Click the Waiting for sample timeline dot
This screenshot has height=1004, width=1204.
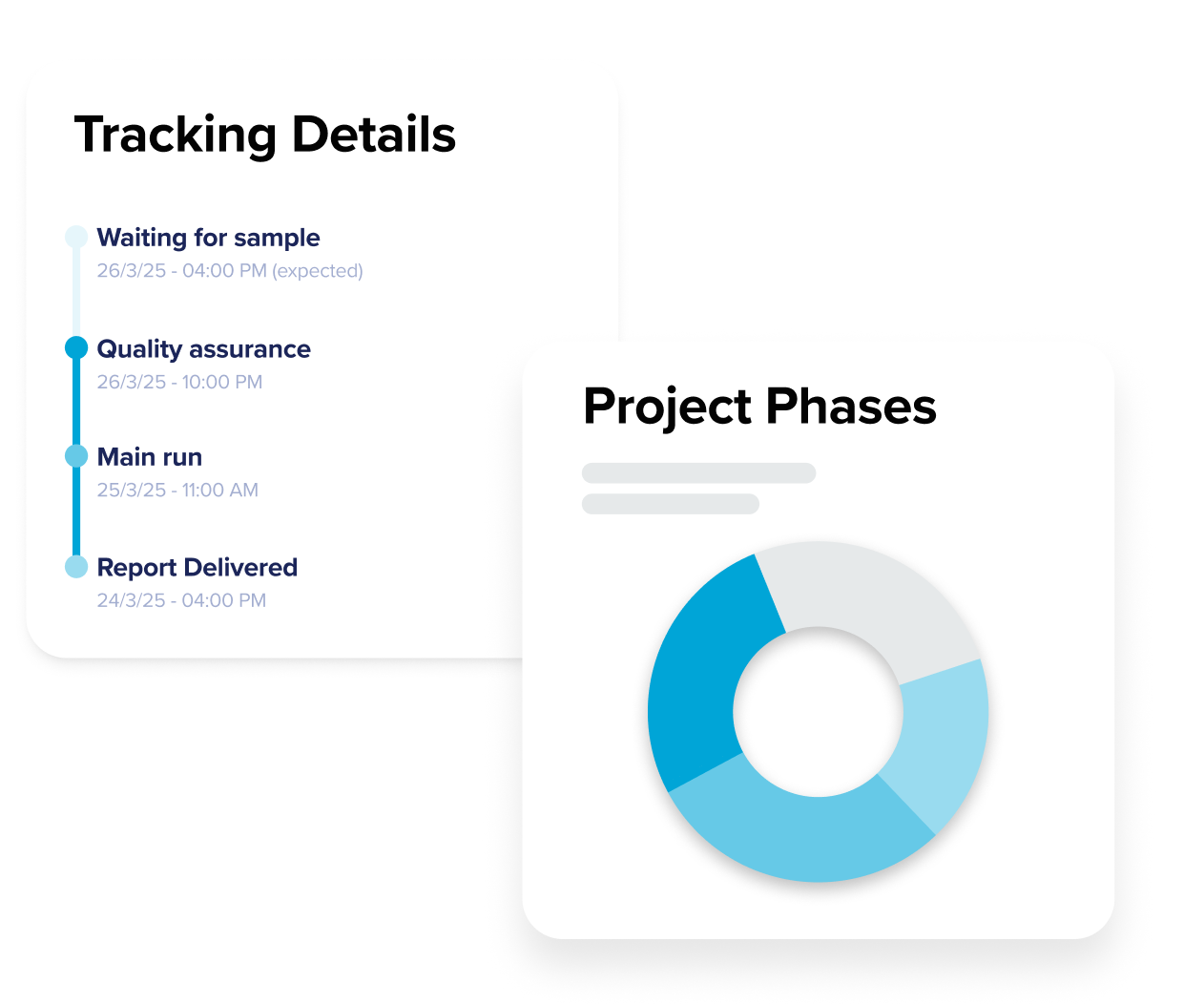point(76,237)
